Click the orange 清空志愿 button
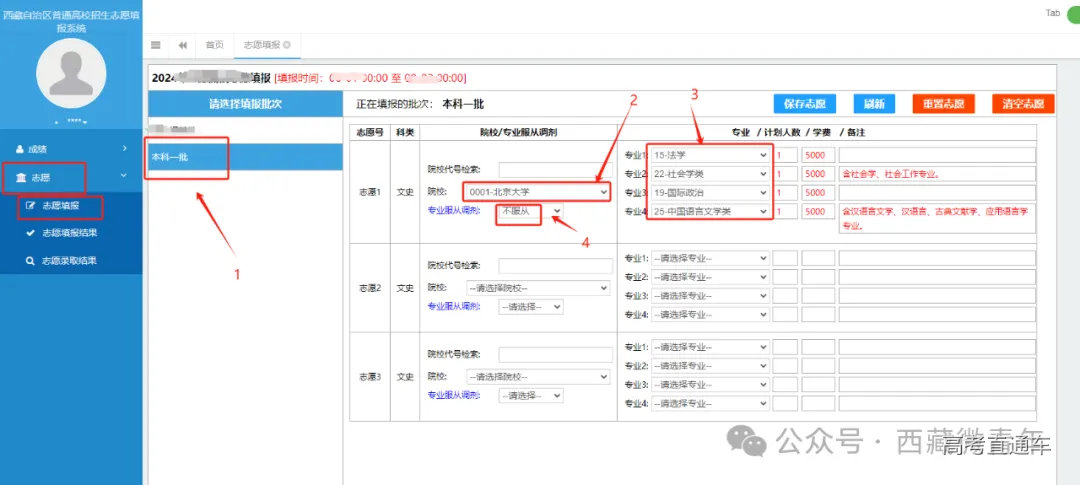 (x=1023, y=104)
